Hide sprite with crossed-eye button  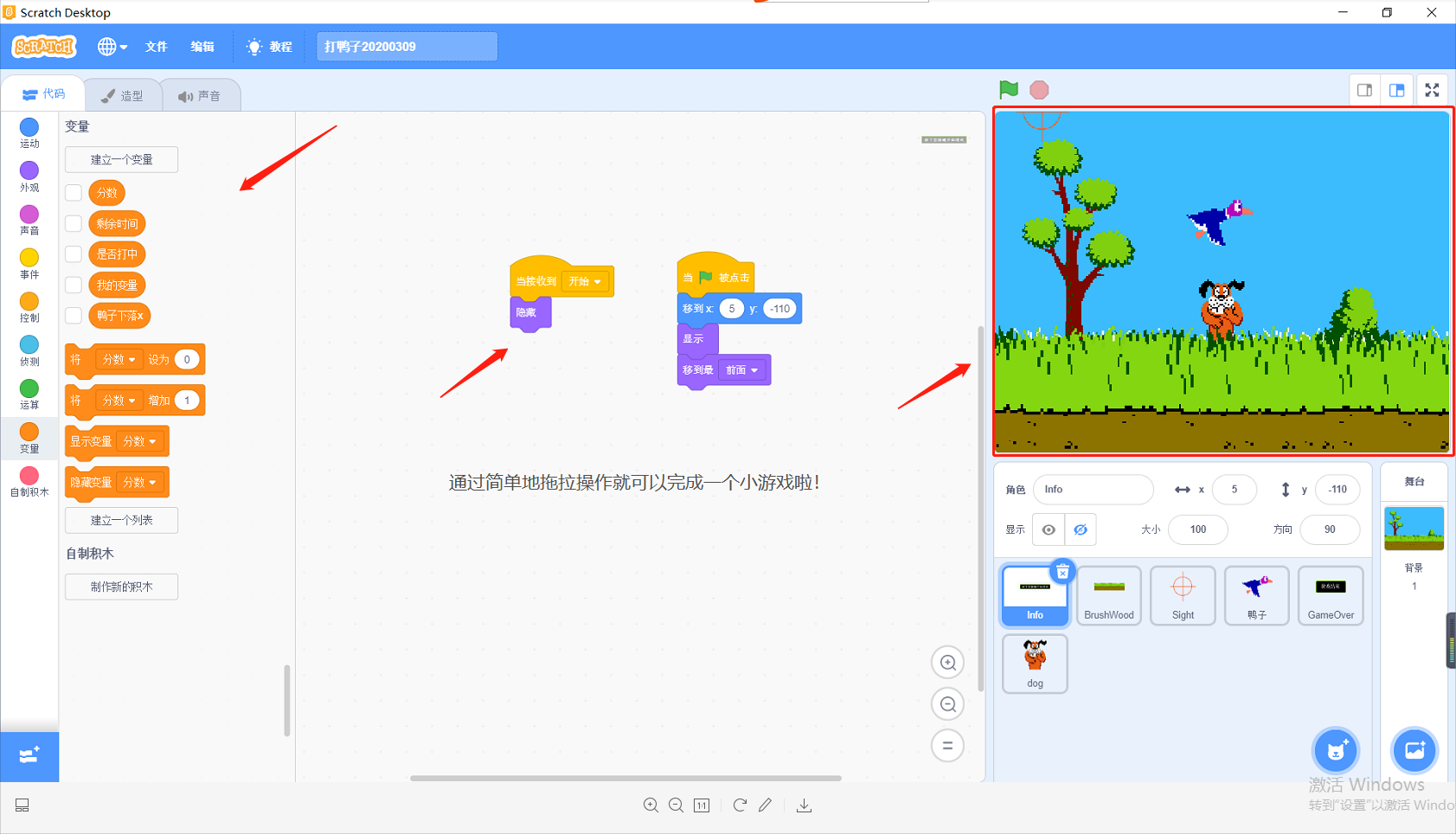pos(1081,529)
